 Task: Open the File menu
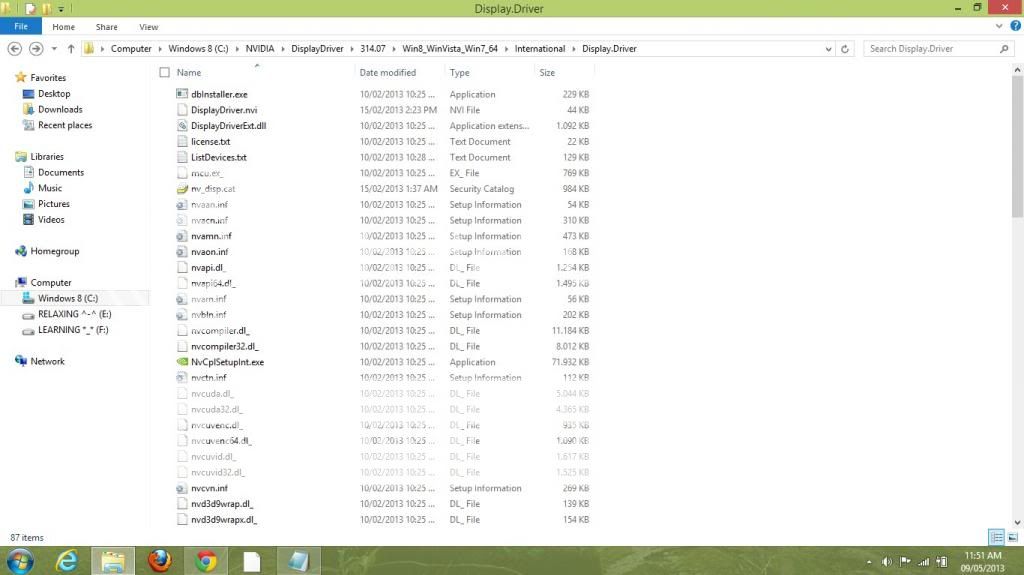coord(21,26)
